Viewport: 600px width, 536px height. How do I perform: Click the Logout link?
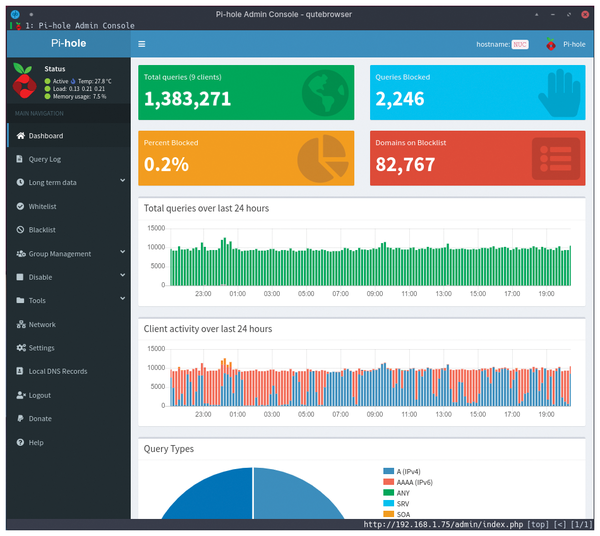pyautogui.click(x=68, y=395)
